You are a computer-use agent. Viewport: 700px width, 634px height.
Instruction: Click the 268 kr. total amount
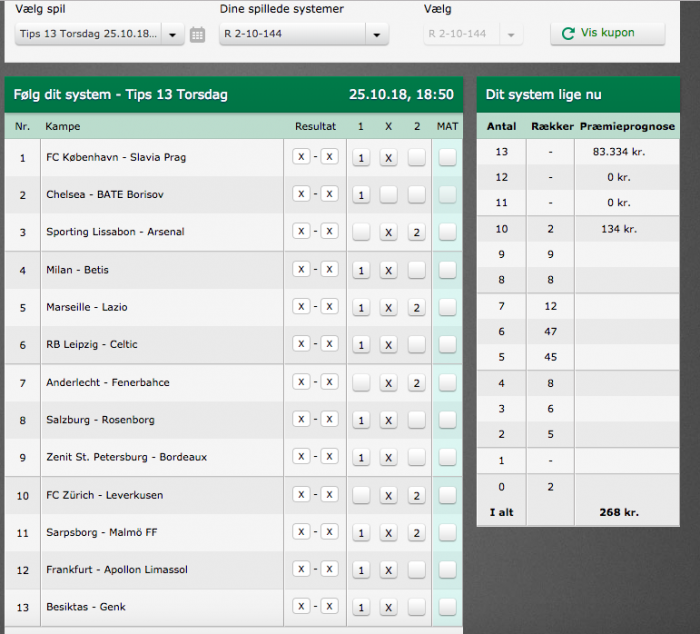click(x=619, y=512)
